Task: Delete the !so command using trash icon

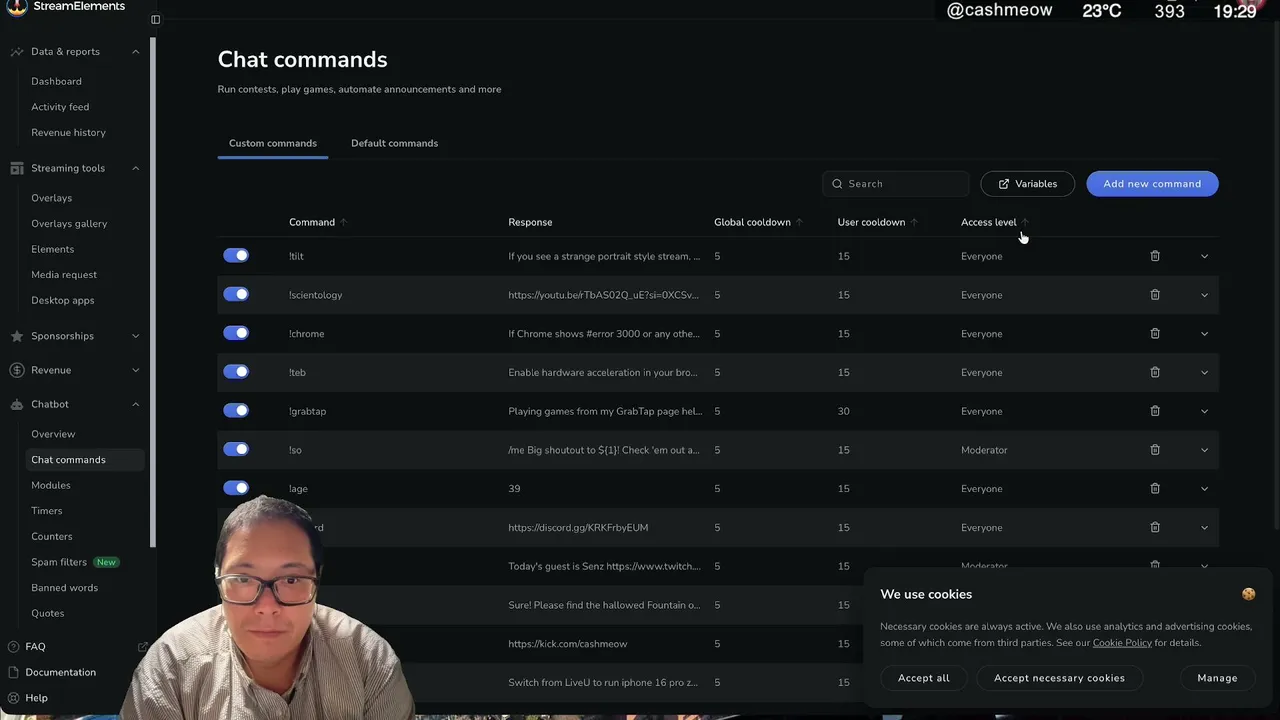Action: point(1155,450)
